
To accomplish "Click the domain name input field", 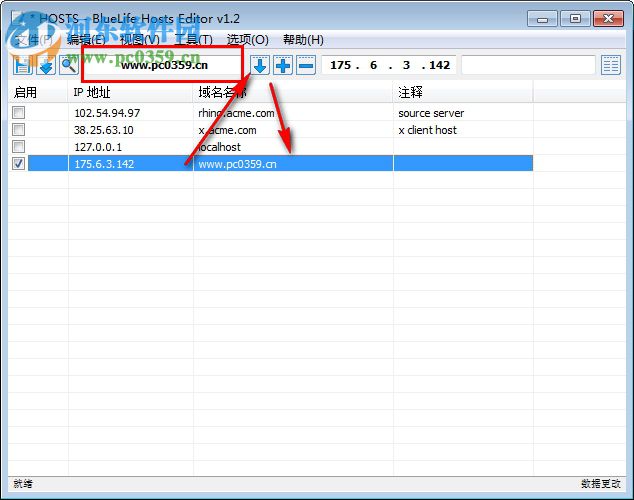I will point(164,65).
